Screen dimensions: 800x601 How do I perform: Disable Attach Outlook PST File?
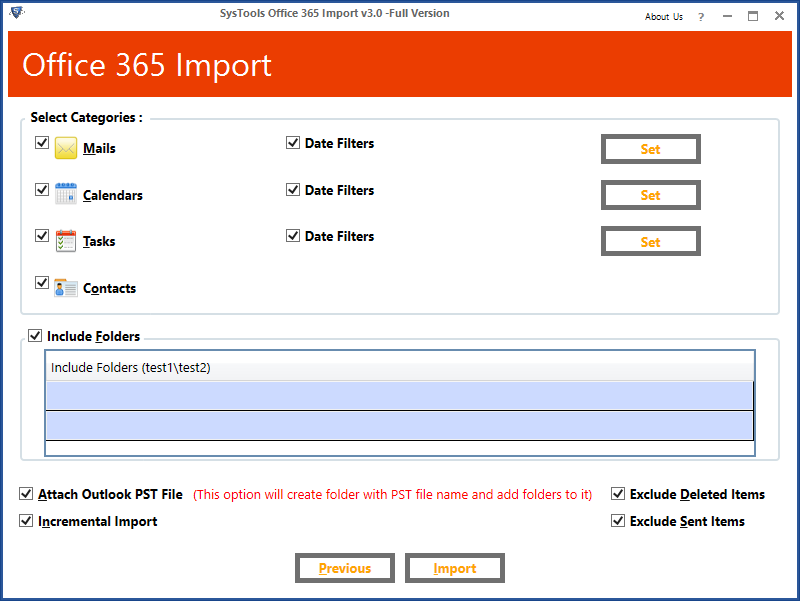pos(25,493)
